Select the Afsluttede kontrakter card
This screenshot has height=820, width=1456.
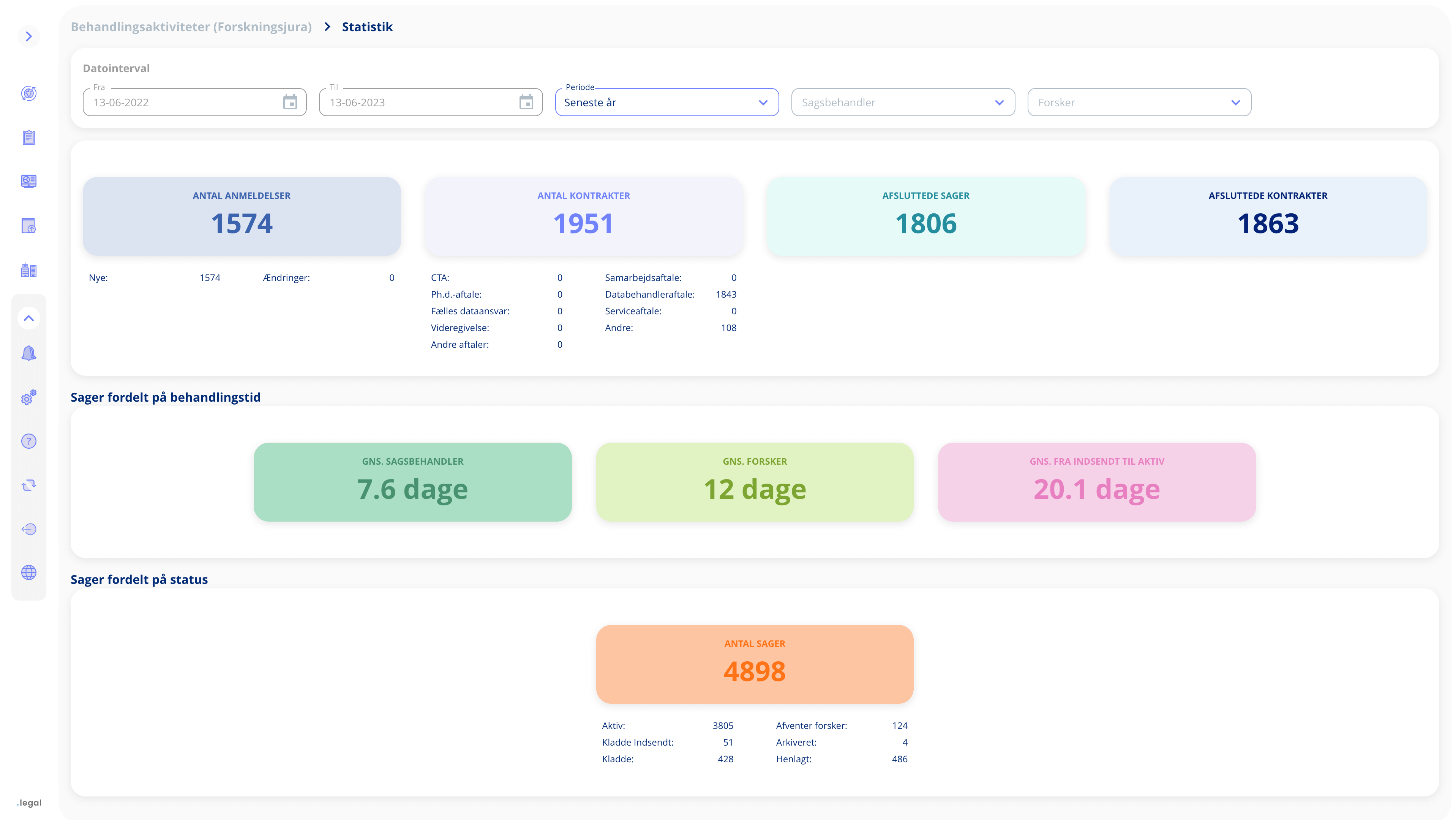[1268, 216]
